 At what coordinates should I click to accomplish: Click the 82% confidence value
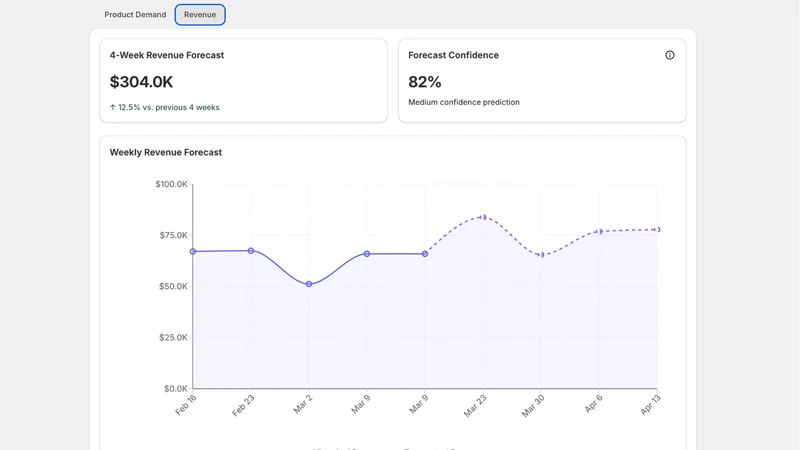click(424, 82)
